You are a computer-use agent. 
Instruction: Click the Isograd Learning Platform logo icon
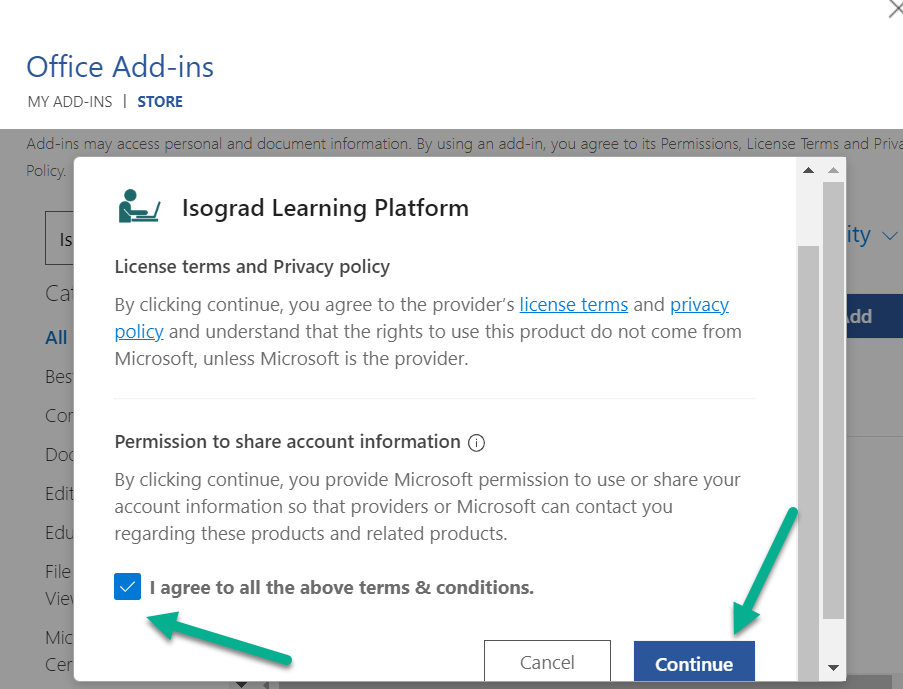139,206
